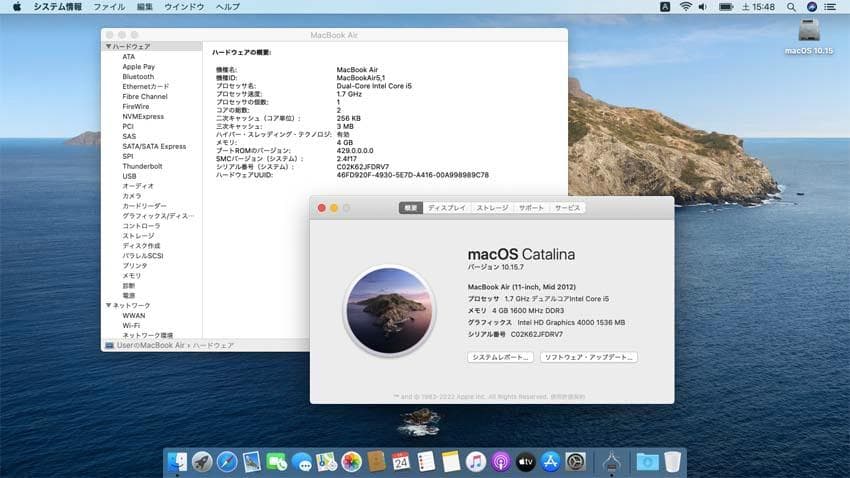Viewport: 850px width, 478px height.
Task: Click the macOS Catalina island image
Action: [x=389, y=311]
